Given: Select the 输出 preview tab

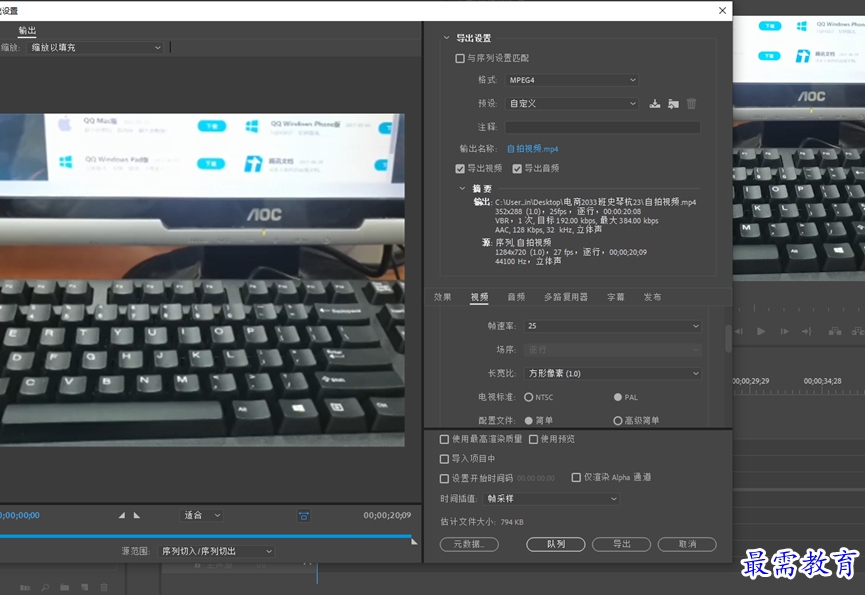Looking at the screenshot, I should point(27,30).
